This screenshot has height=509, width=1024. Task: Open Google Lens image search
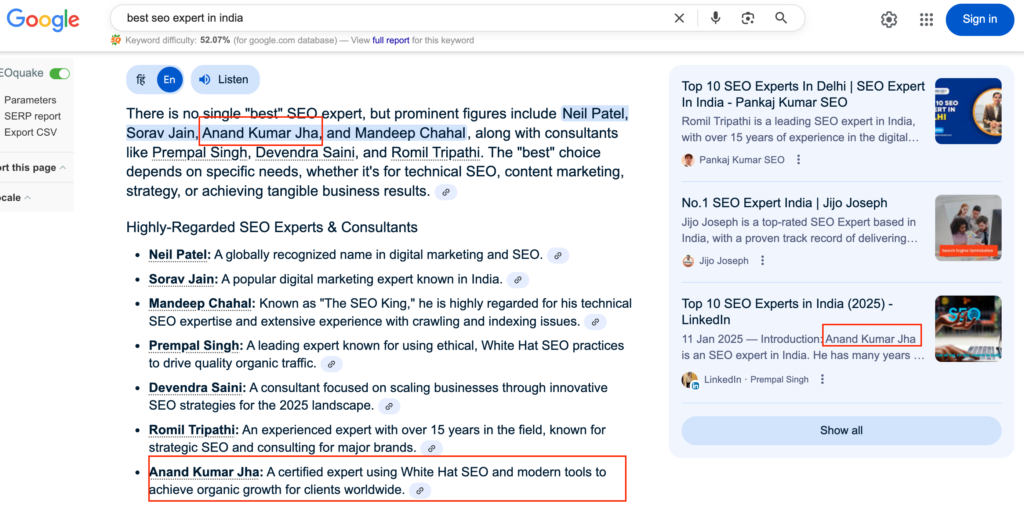(748, 18)
